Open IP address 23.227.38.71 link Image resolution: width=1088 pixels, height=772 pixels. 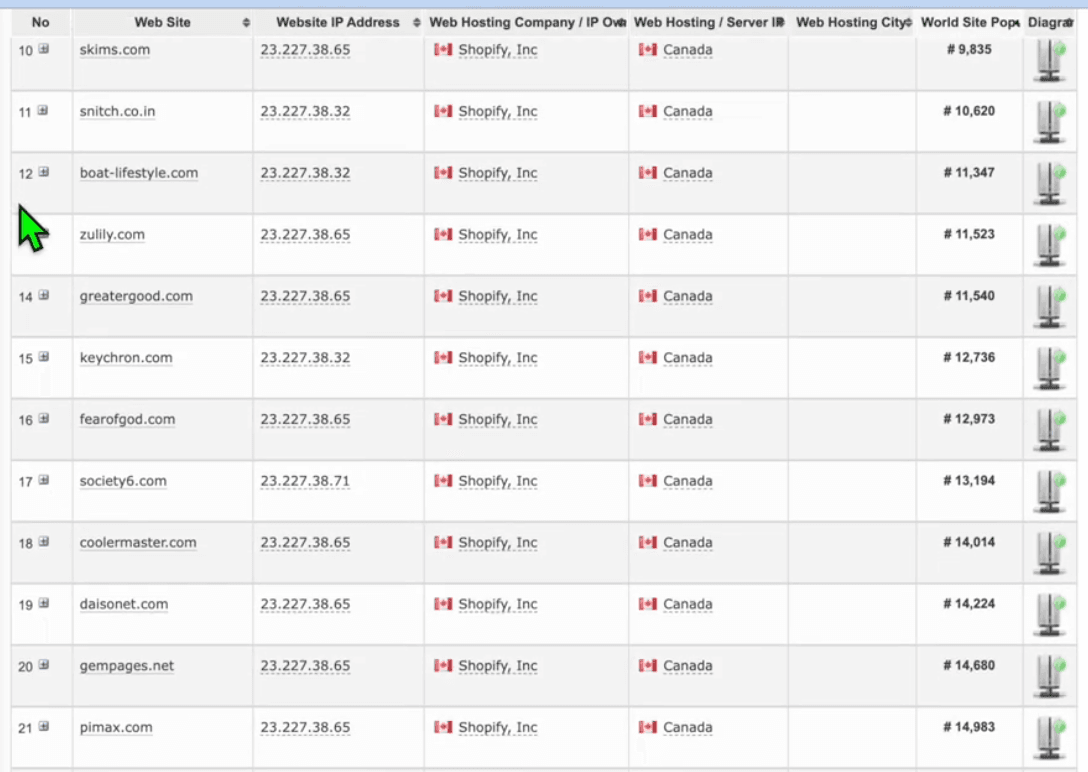coord(305,481)
